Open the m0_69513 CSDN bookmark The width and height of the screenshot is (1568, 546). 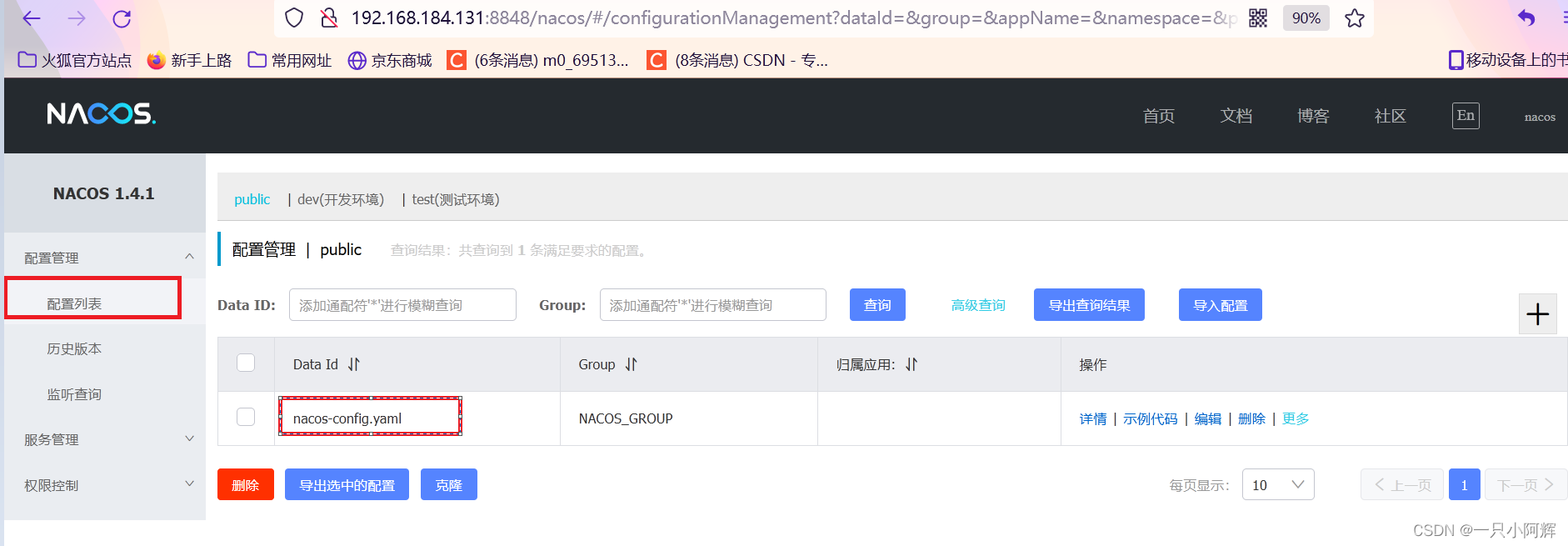point(538,60)
